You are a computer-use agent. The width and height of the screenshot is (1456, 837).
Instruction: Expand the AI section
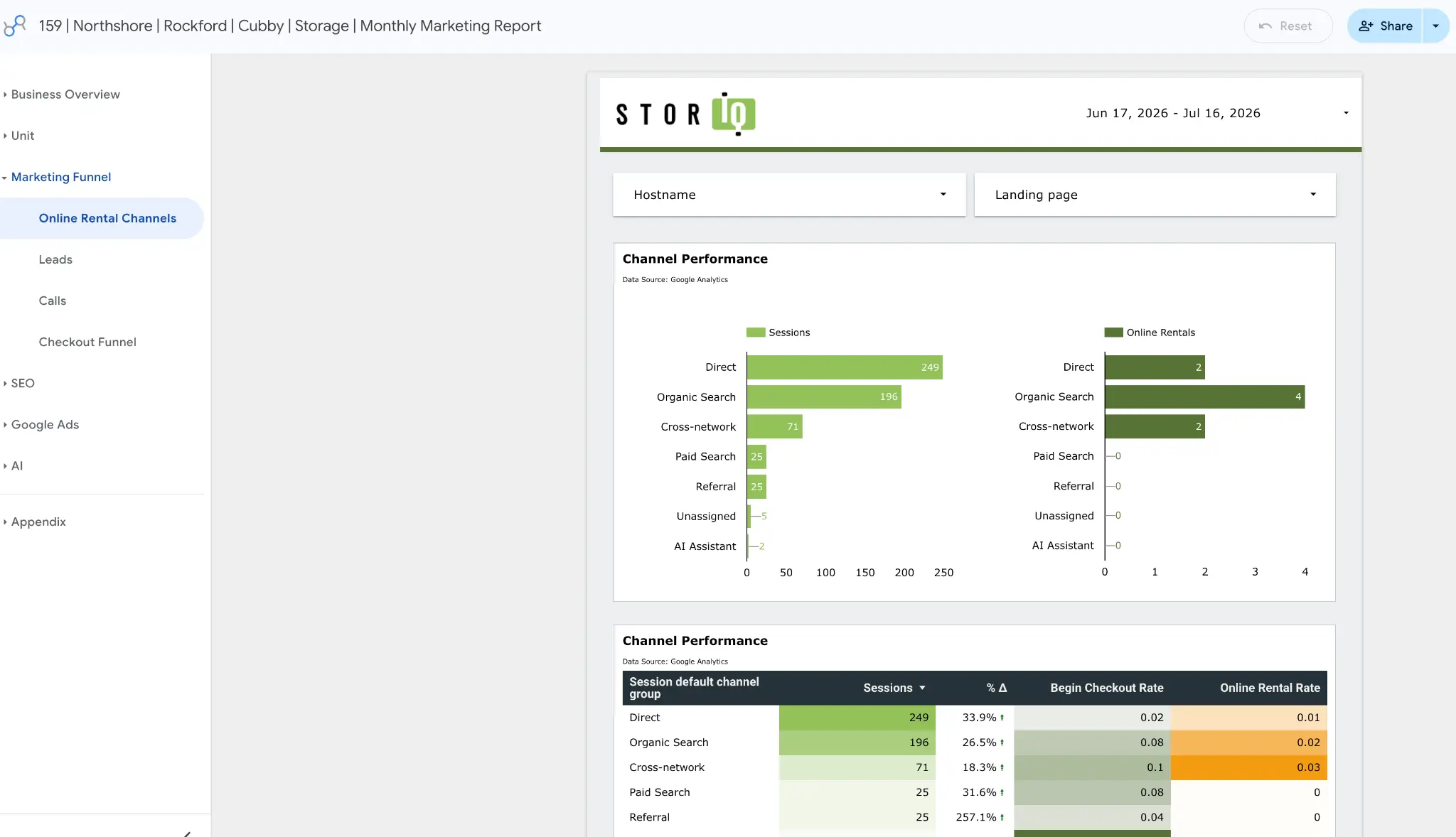[17, 465]
